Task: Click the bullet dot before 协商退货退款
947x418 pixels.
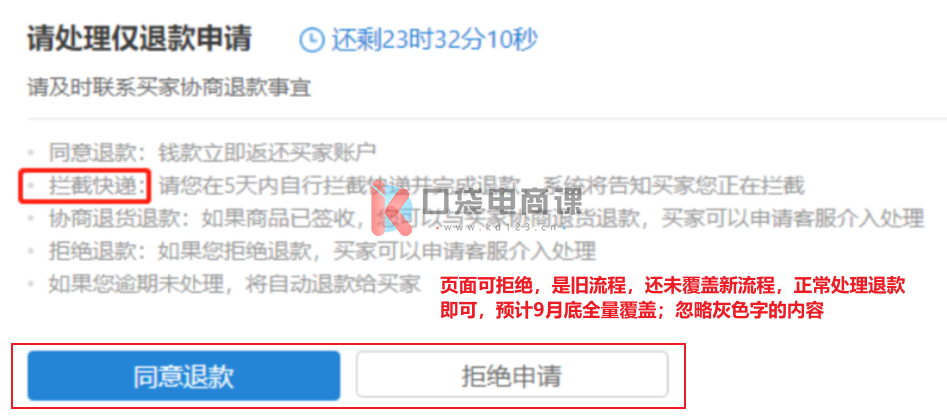Action: coord(32,218)
